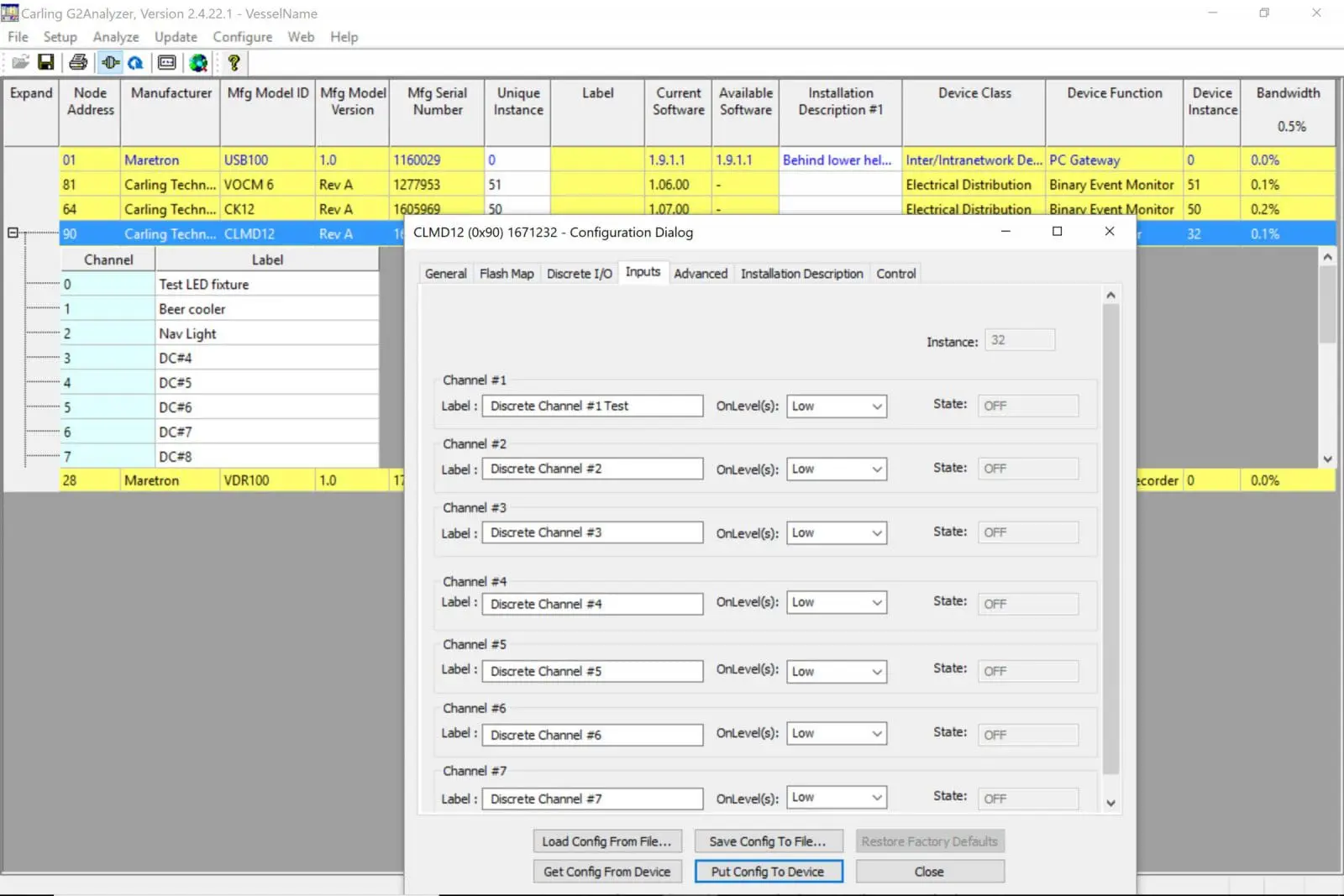Click the globe web icon

tap(198, 62)
